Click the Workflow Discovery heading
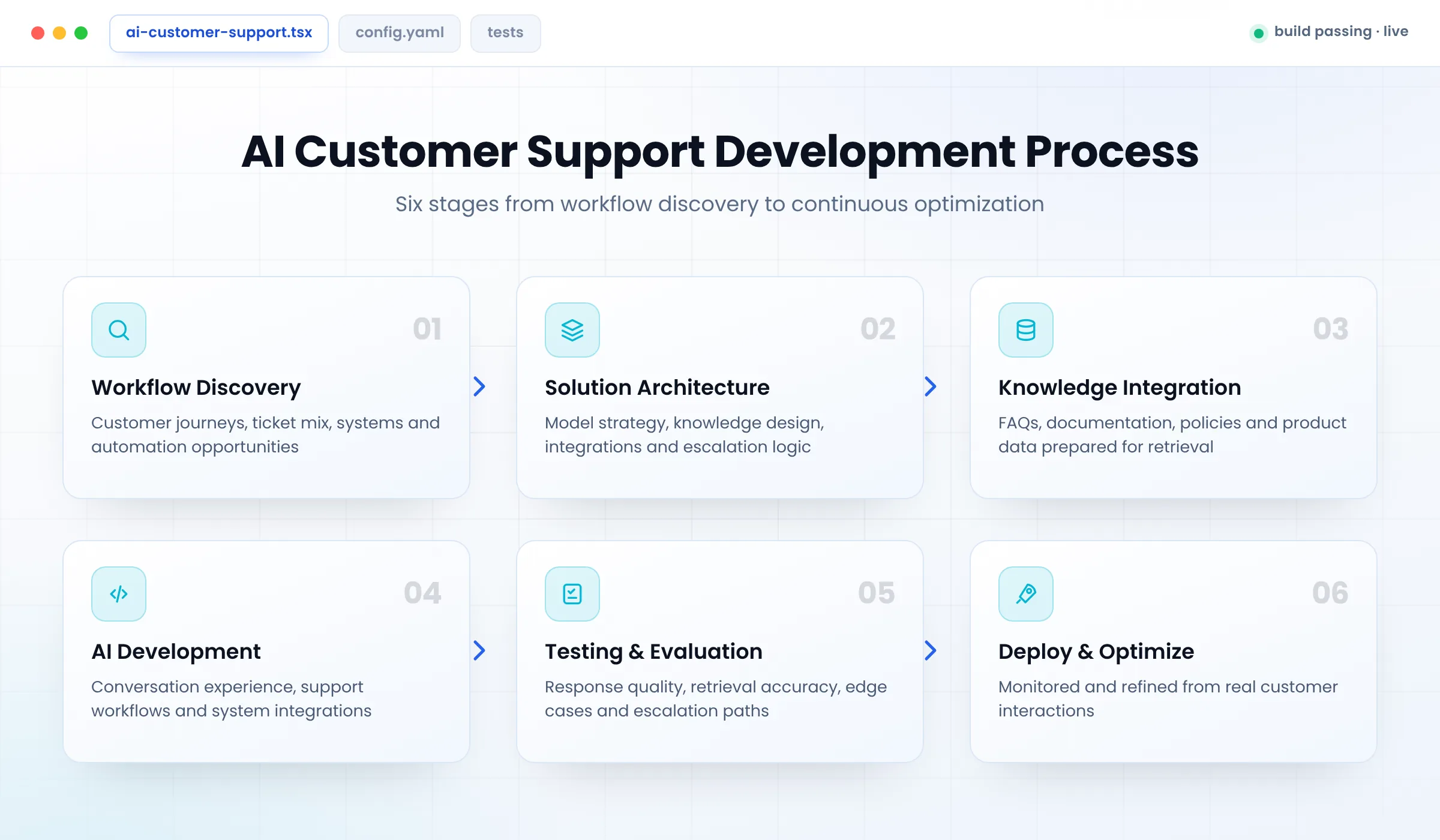Viewport: 1440px width, 840px height. tap(196, 388)
